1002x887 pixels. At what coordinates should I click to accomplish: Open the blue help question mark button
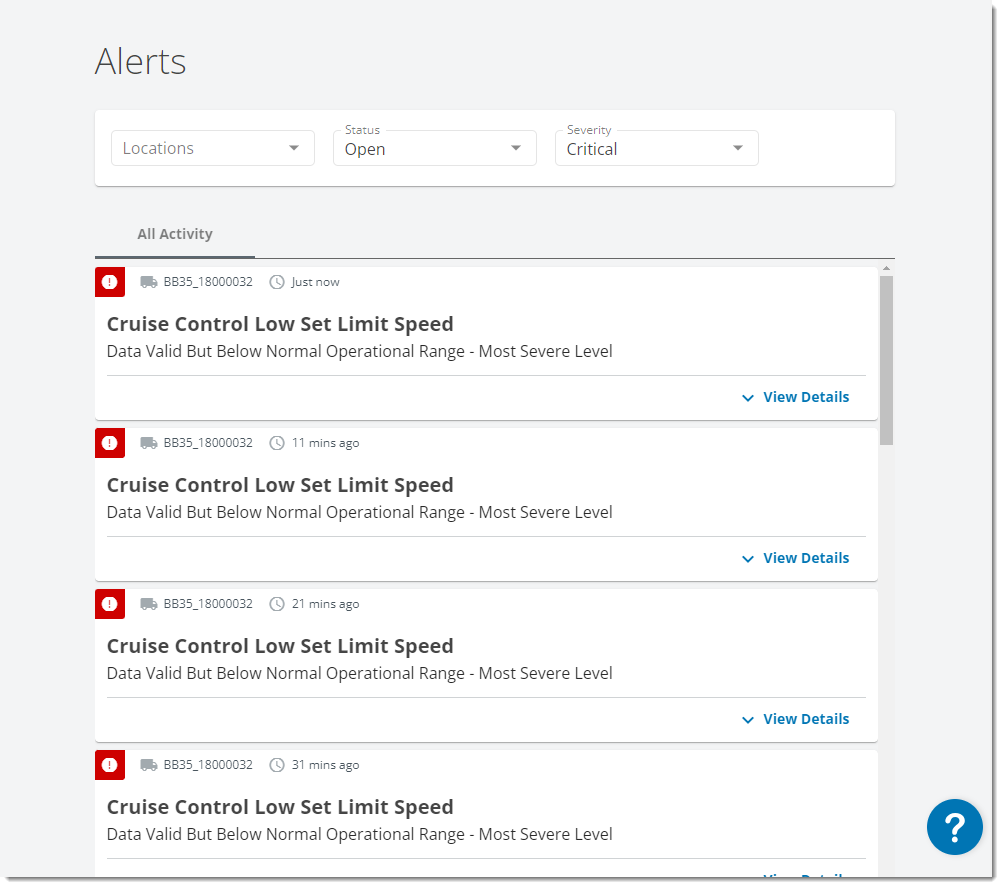[954, 827]
